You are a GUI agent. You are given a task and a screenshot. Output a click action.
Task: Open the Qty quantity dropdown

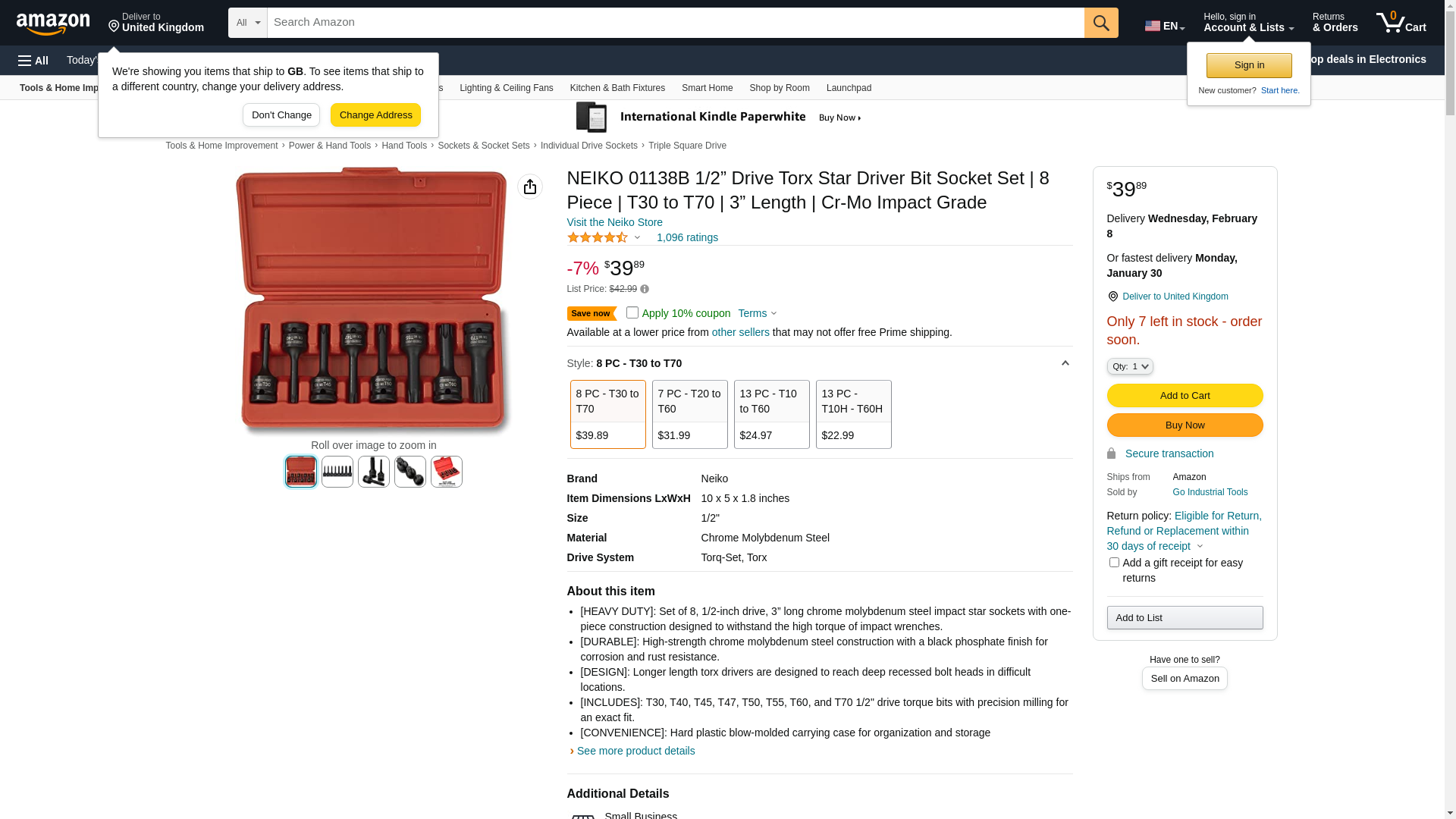[x=1129, y=366]
